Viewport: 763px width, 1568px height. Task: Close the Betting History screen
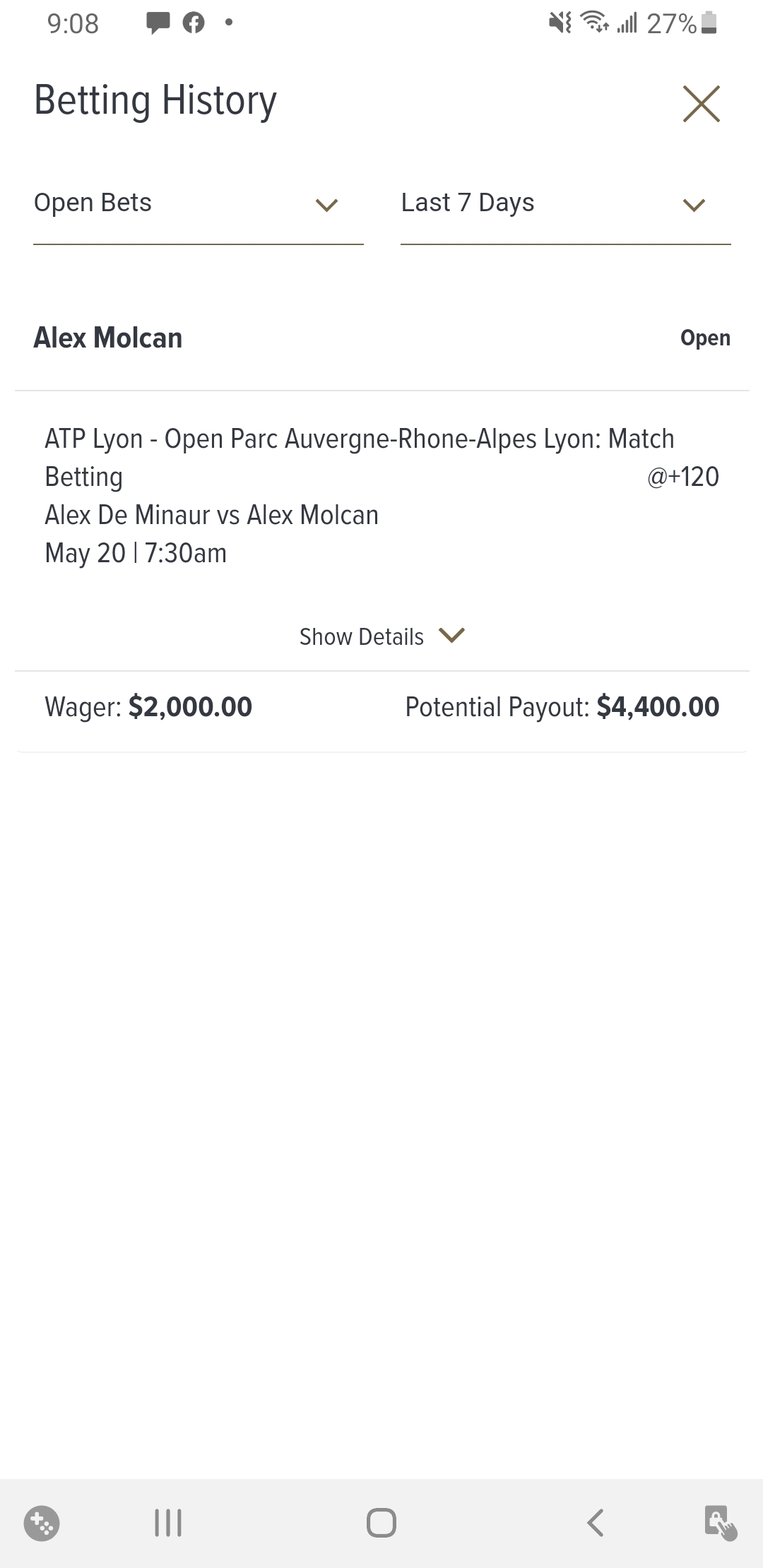(701, 104)
